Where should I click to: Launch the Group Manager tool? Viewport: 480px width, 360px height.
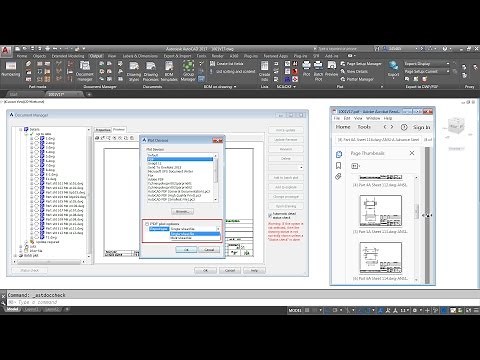coord(188,71)
